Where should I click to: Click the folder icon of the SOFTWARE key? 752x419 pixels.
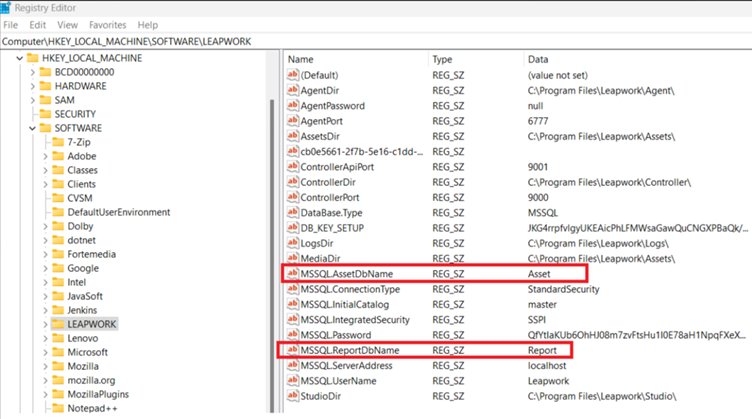pos(45,128)
